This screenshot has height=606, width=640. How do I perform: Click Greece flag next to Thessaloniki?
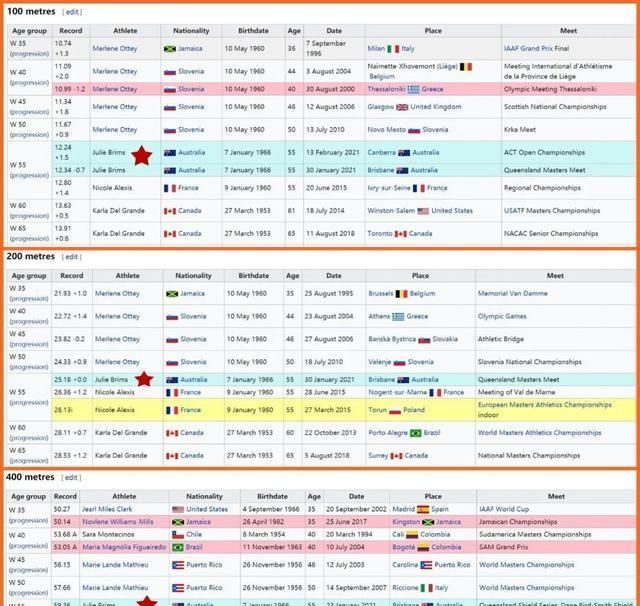click(413, 89)
